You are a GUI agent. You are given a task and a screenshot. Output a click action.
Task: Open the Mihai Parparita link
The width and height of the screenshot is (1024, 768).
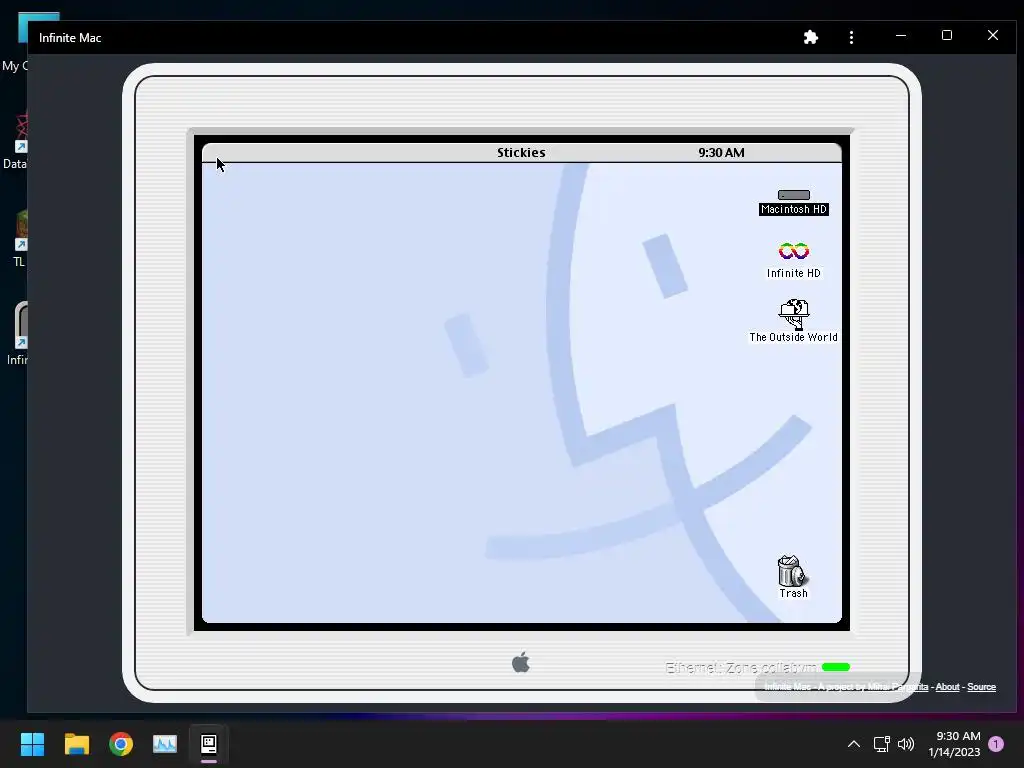pyautogui.click(x=897, y=686)
